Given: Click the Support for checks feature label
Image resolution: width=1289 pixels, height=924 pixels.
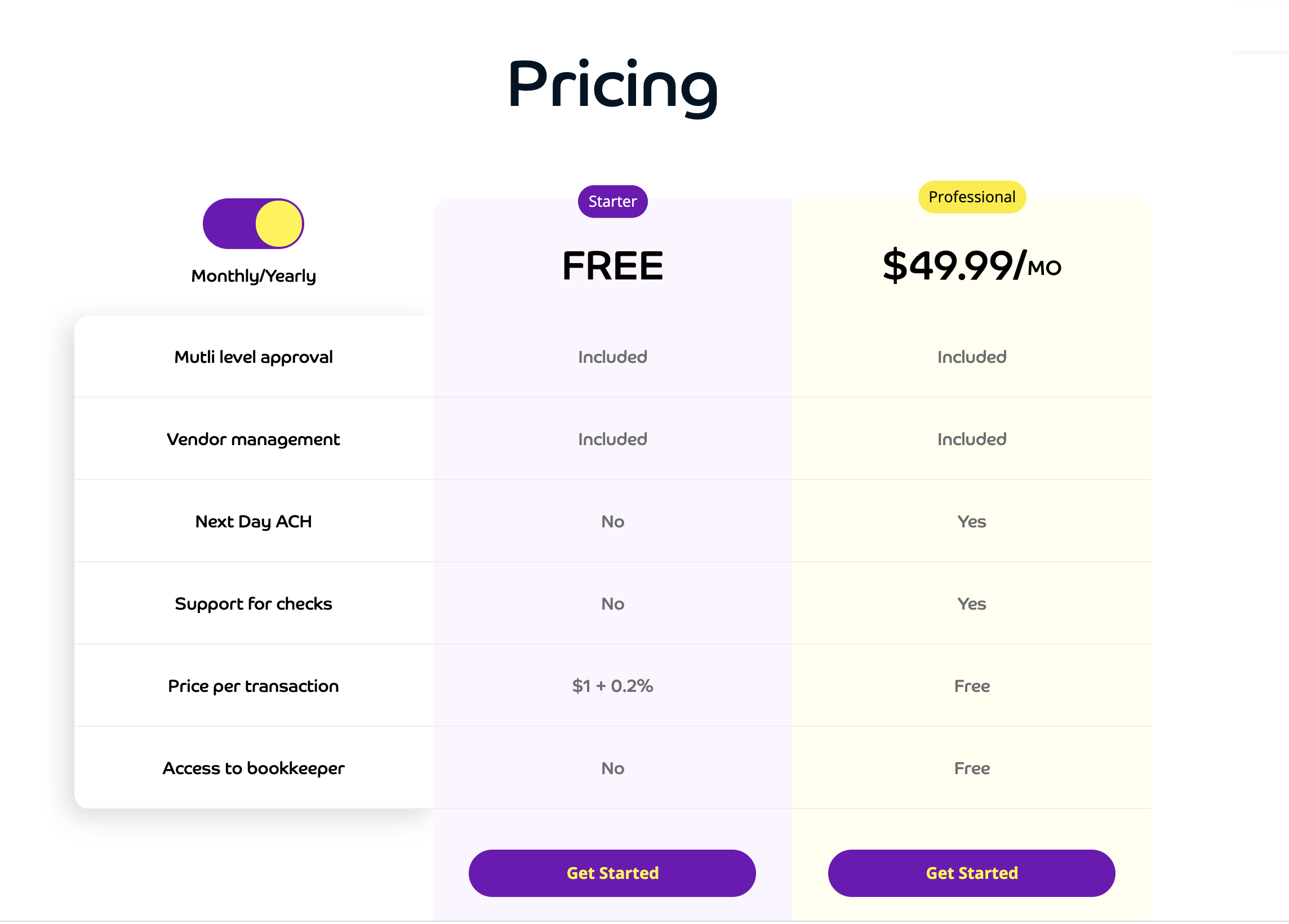Looking at the screenshot, I should tap(253, 603).
